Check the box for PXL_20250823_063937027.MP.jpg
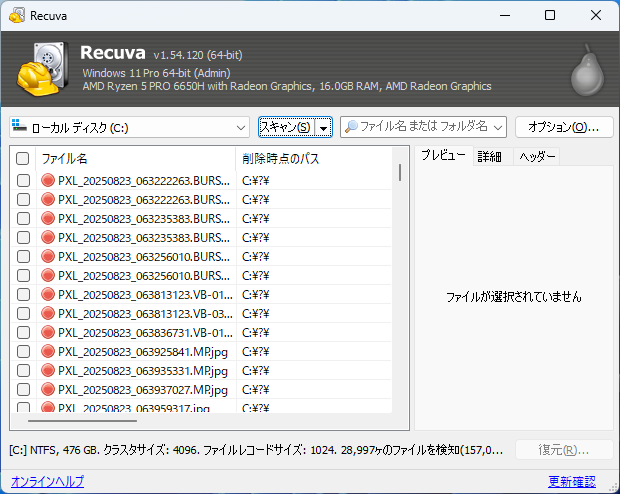The width and height of the screenshot is (620, 494). click(23, 390)
